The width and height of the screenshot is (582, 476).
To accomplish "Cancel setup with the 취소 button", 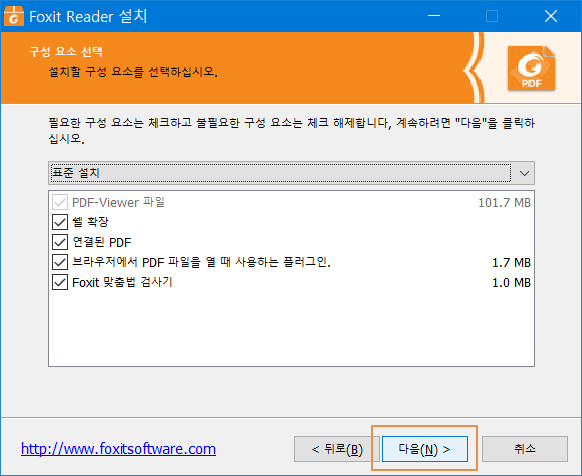I will (x=525, y=449).
